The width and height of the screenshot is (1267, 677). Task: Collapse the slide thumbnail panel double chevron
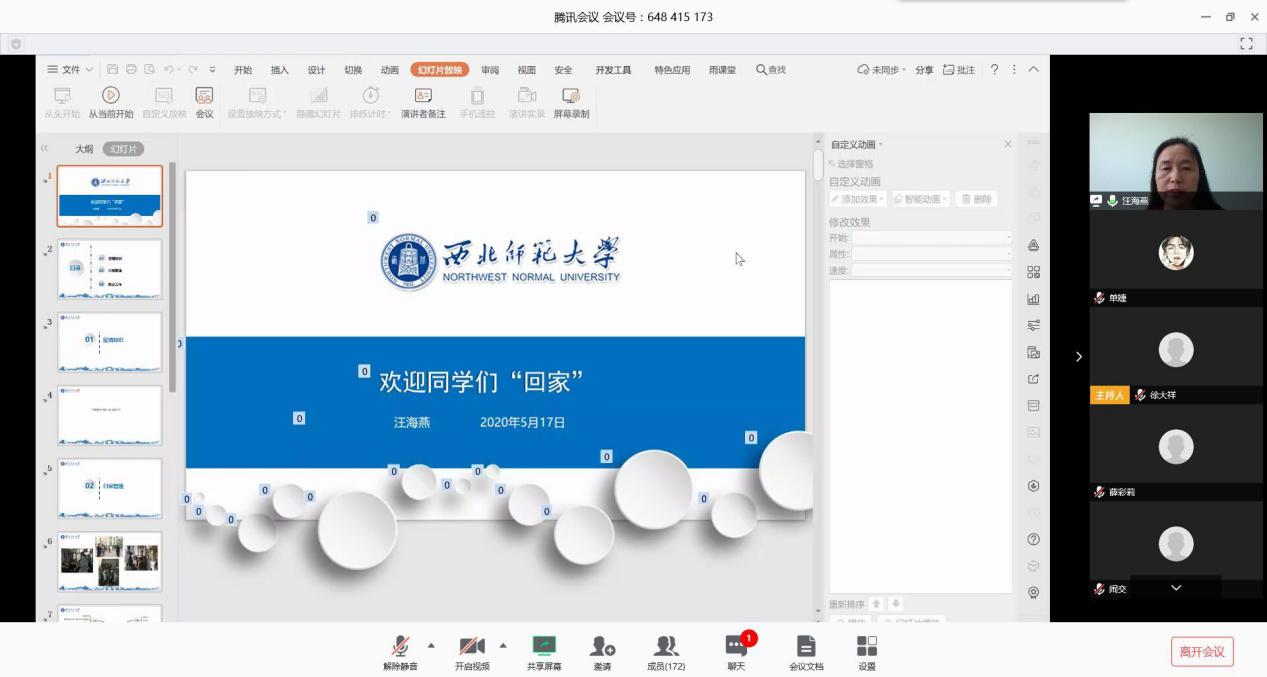coord(44,148)
